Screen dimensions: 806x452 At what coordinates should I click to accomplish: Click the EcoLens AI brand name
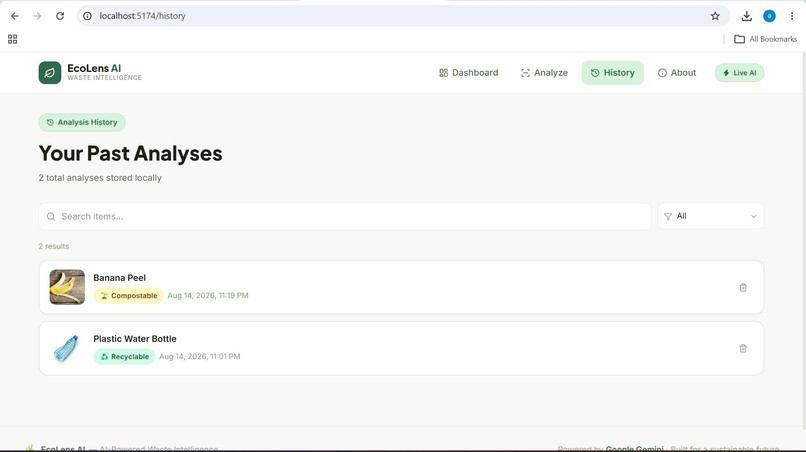[94, 68]
